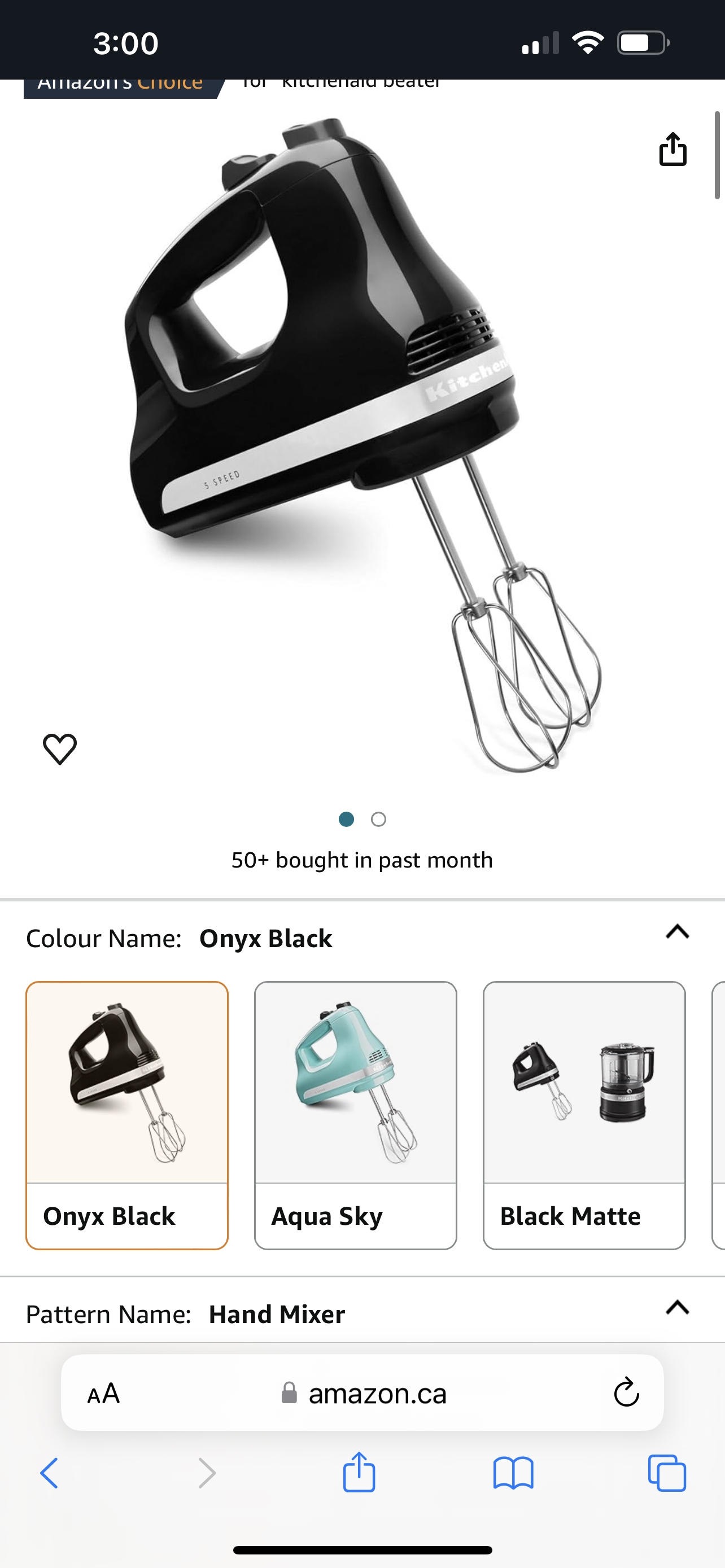Screen dimensions: 725x1568
Task: Go to second product image dot
Action: pyautogui.click(x=379, y=820)
